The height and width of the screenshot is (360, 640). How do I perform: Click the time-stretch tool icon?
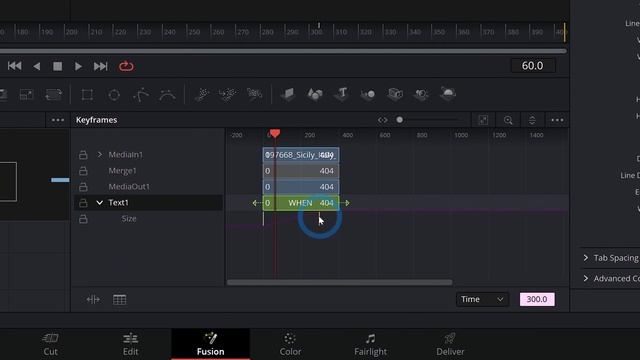pos(93,300)
